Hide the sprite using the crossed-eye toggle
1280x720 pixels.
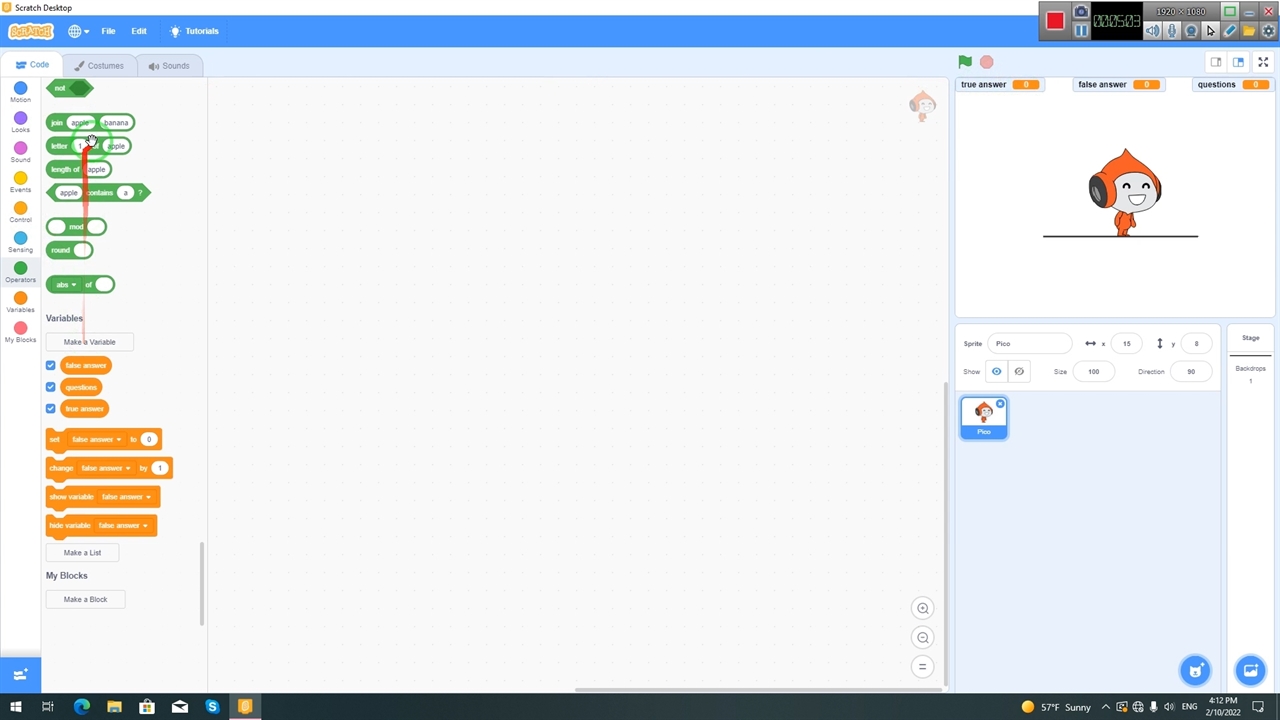[1019, 371]
